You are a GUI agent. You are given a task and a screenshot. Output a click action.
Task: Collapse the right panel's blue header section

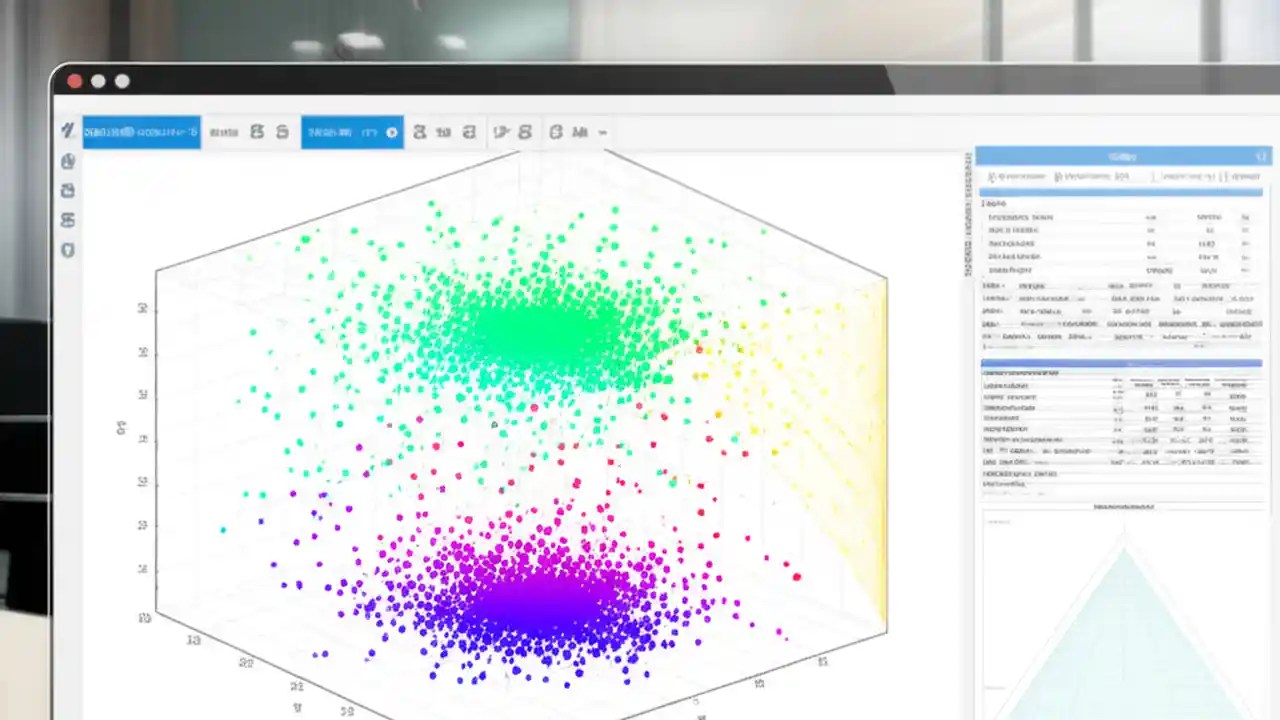pos(1262,156)
